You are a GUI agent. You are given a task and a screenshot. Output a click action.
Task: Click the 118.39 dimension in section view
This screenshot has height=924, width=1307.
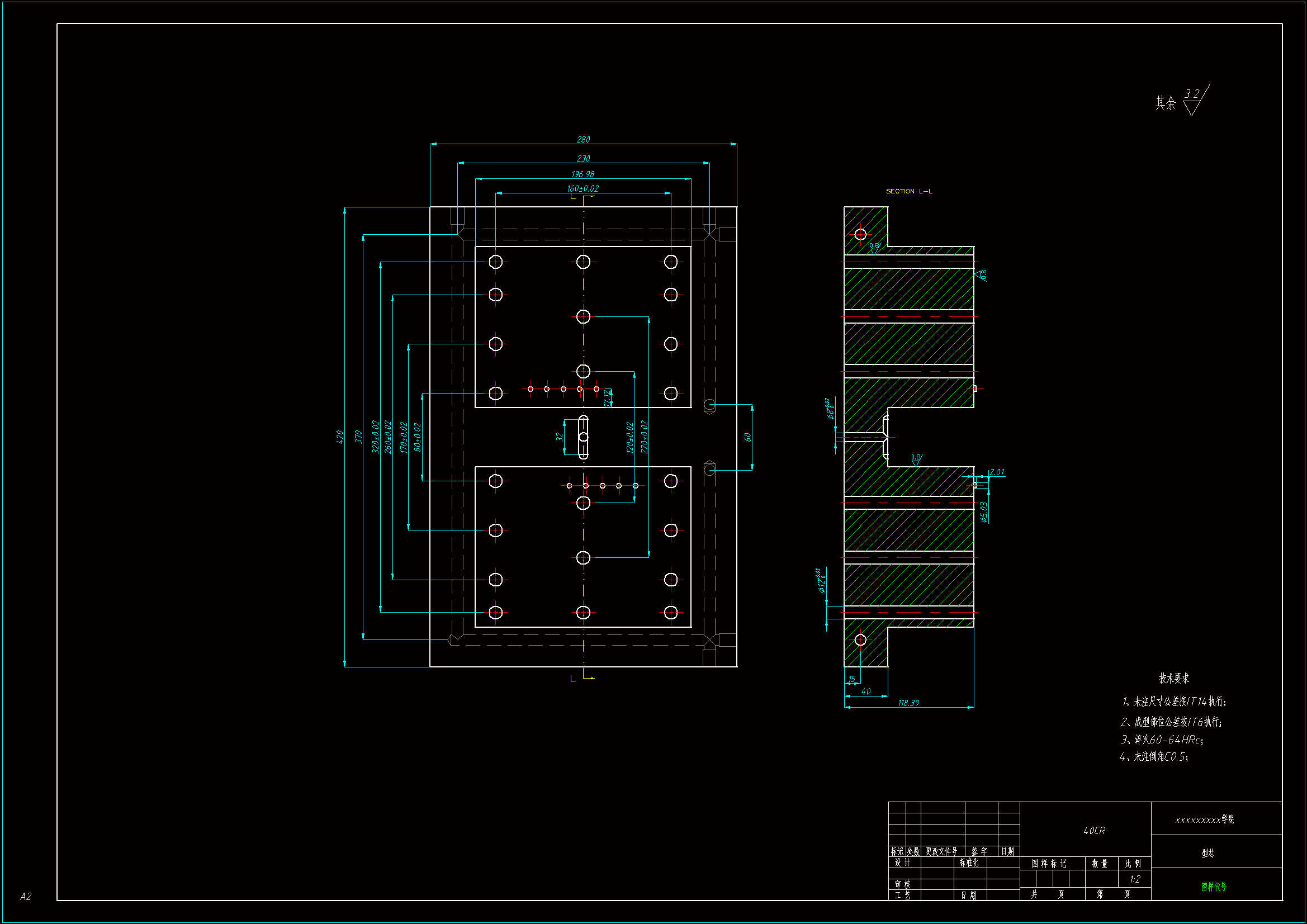coord(908,703)
